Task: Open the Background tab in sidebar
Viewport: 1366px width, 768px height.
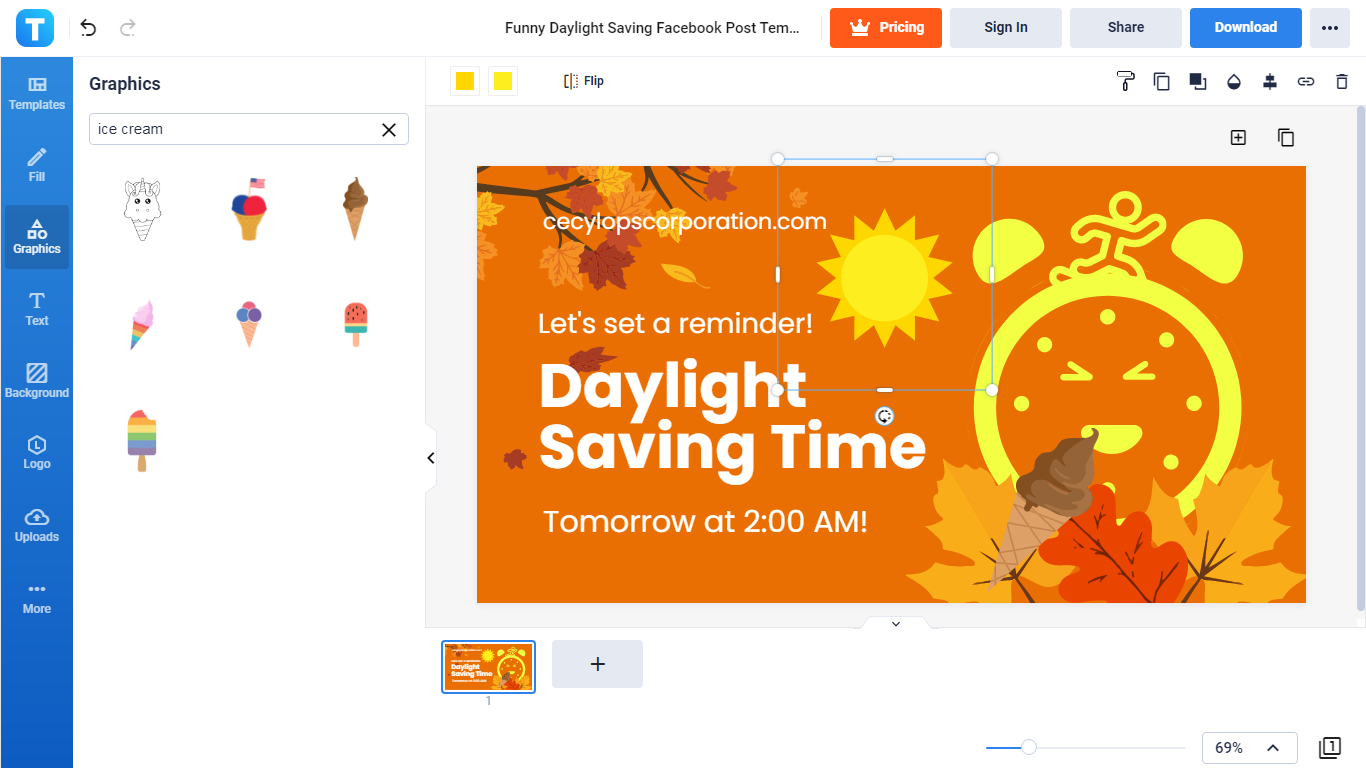Action: tap(37, 381)
